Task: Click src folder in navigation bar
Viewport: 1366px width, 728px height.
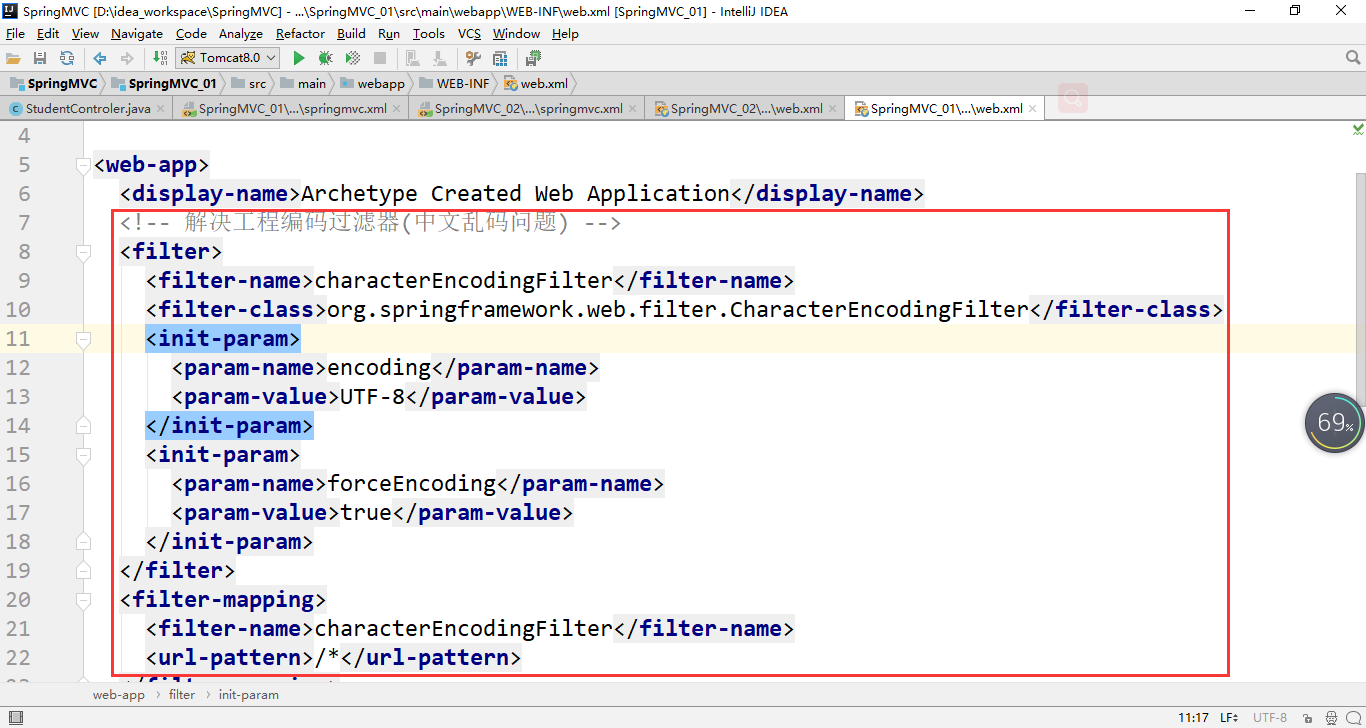Action: click(249, 84)
